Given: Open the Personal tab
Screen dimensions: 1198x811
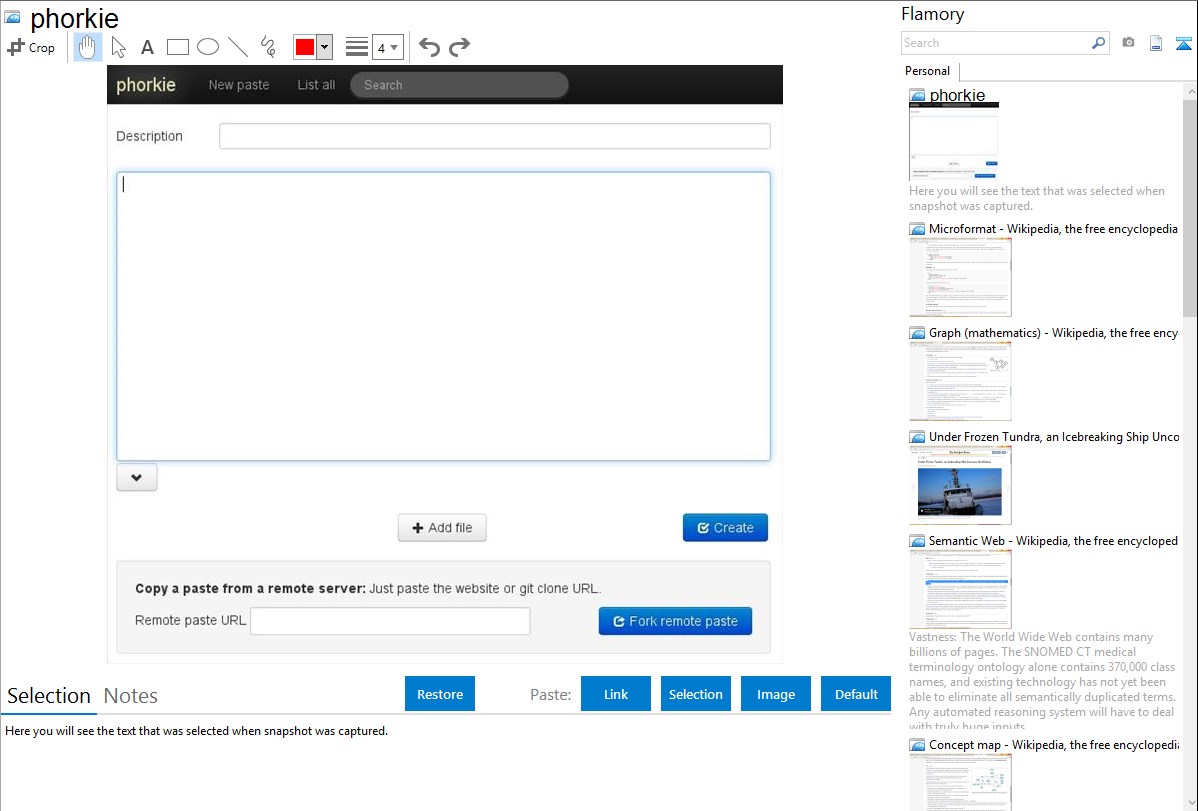Looking at the screenshot, I should pos(927,71).
